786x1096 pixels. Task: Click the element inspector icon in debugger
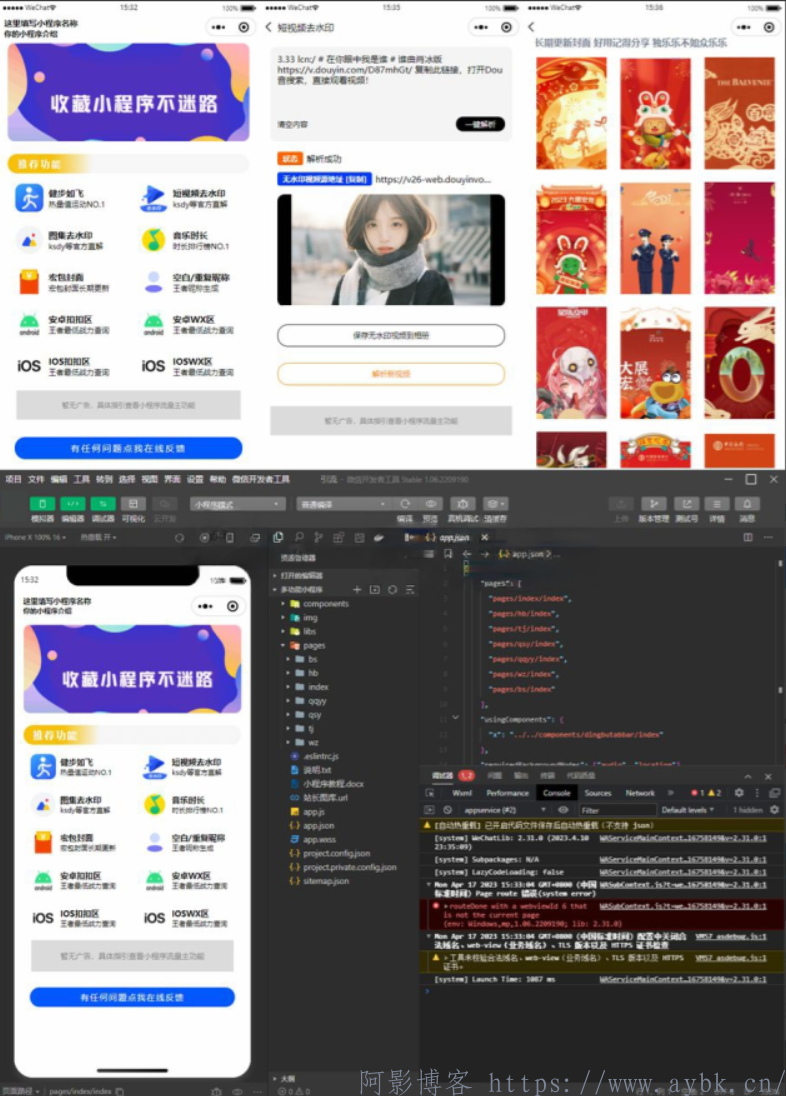pyautogui.click(x=429, y=793)
